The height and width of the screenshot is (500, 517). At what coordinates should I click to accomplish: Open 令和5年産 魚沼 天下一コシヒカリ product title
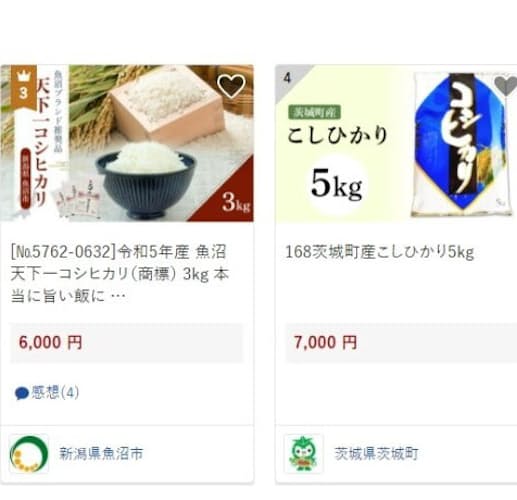click(x=120, y=274)
